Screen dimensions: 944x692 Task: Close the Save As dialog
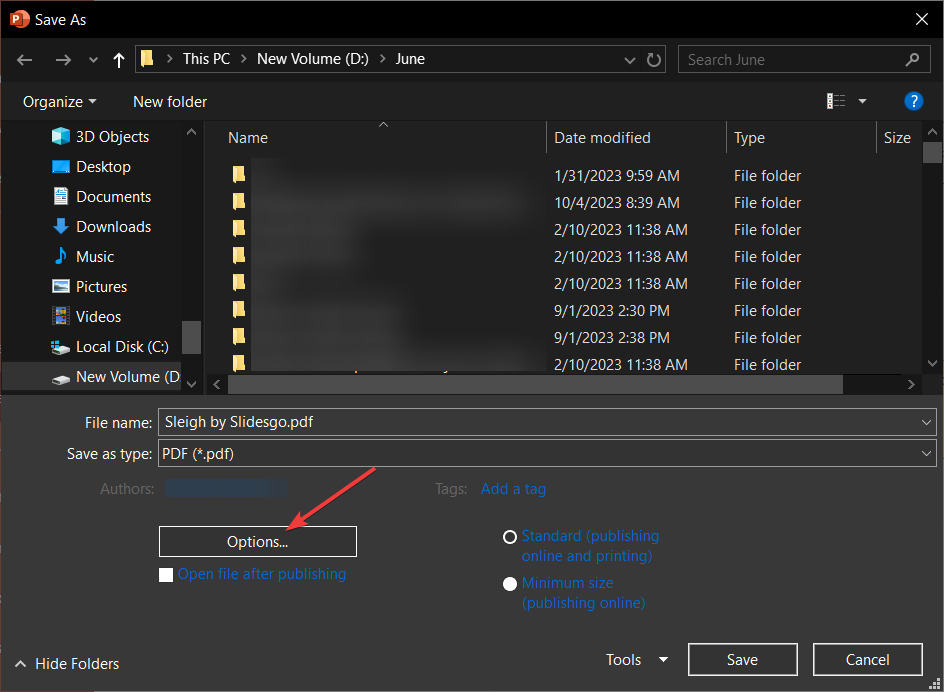[921, 19]
